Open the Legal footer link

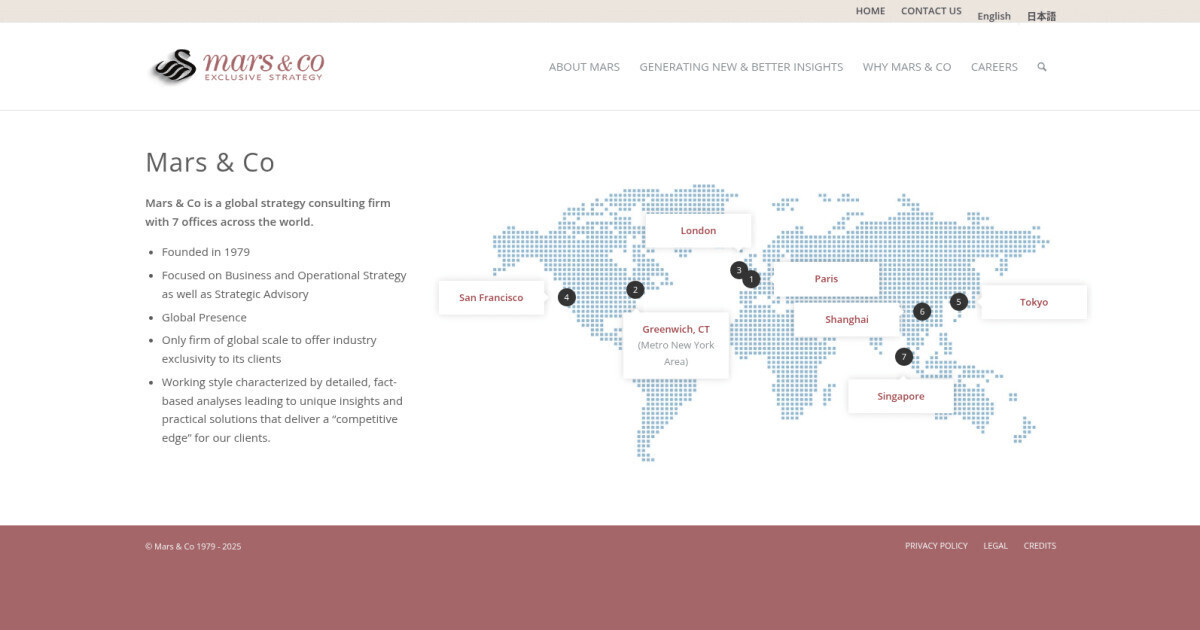[995, 546]
